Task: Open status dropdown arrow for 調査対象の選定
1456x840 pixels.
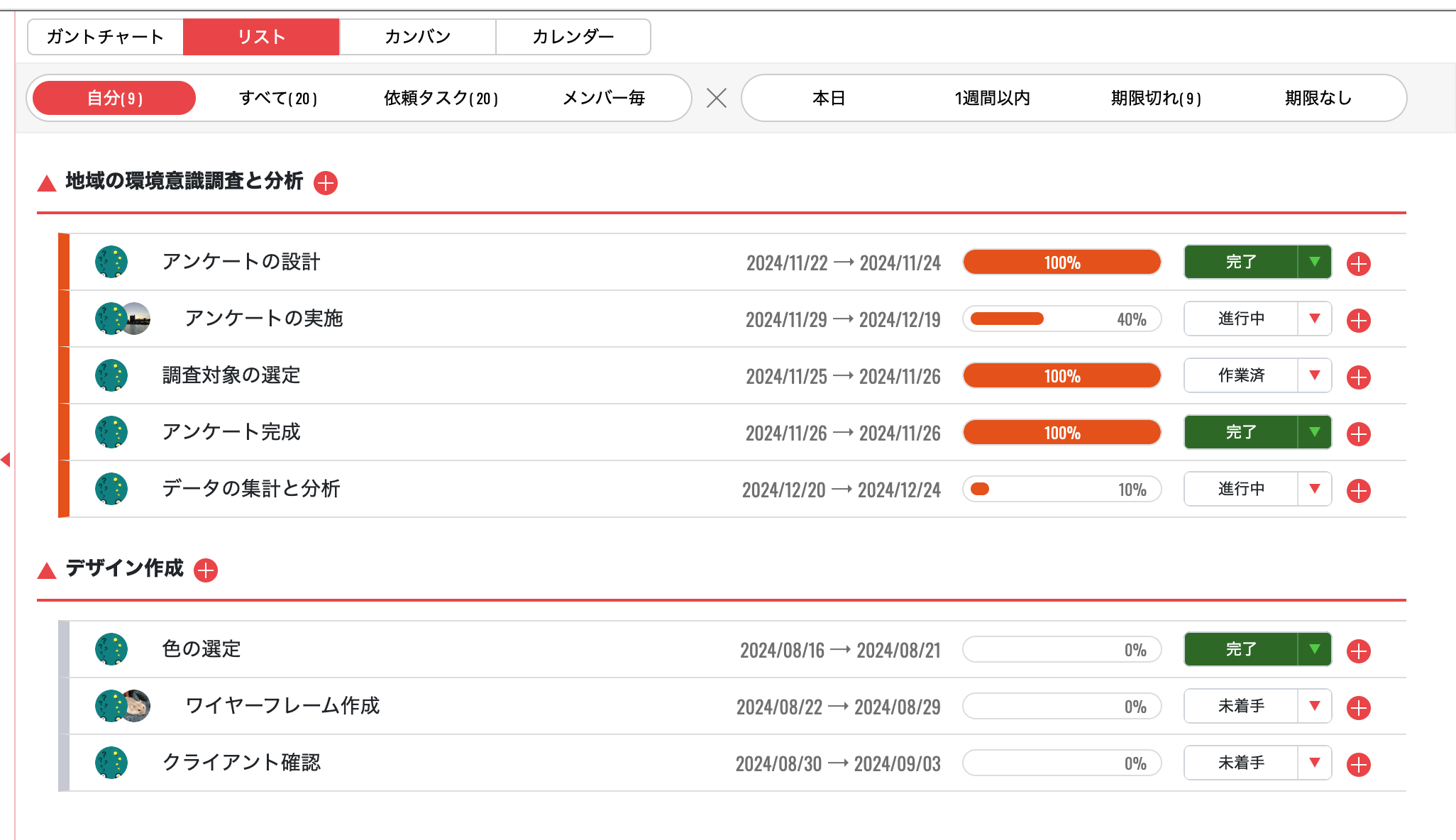Action: [x=1315, y=375]
